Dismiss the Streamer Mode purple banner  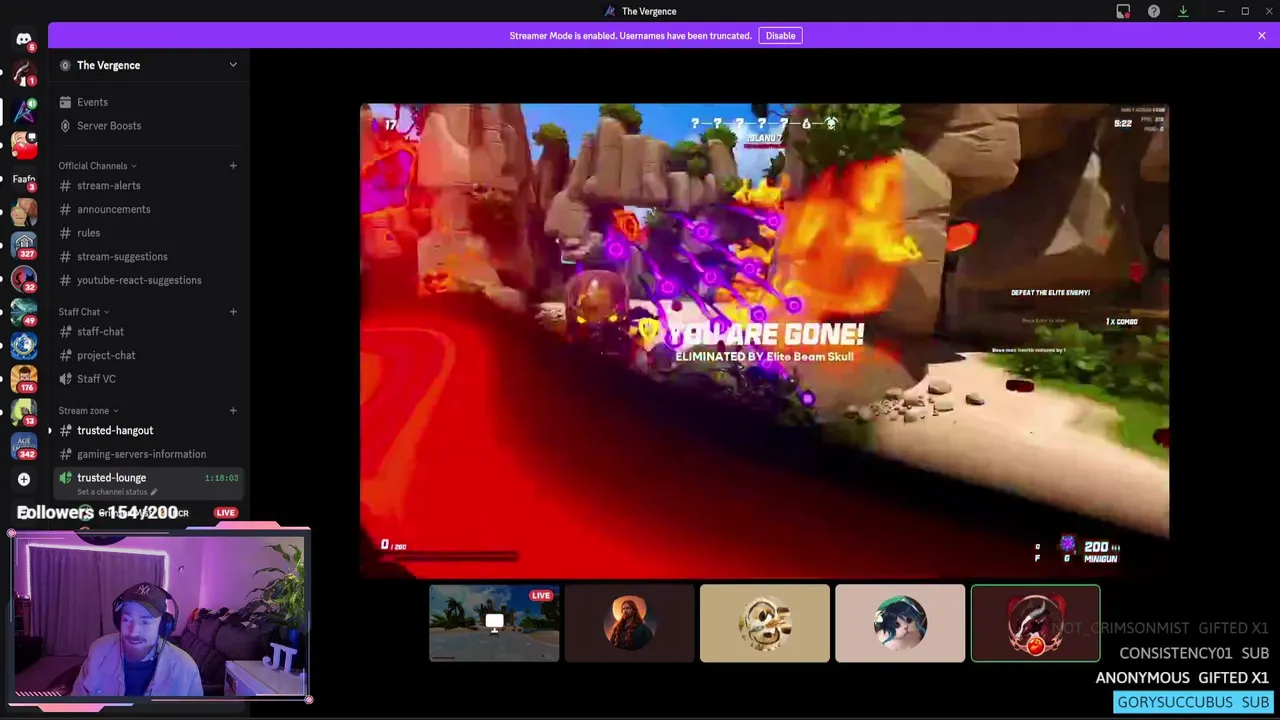coord(1262,35)
